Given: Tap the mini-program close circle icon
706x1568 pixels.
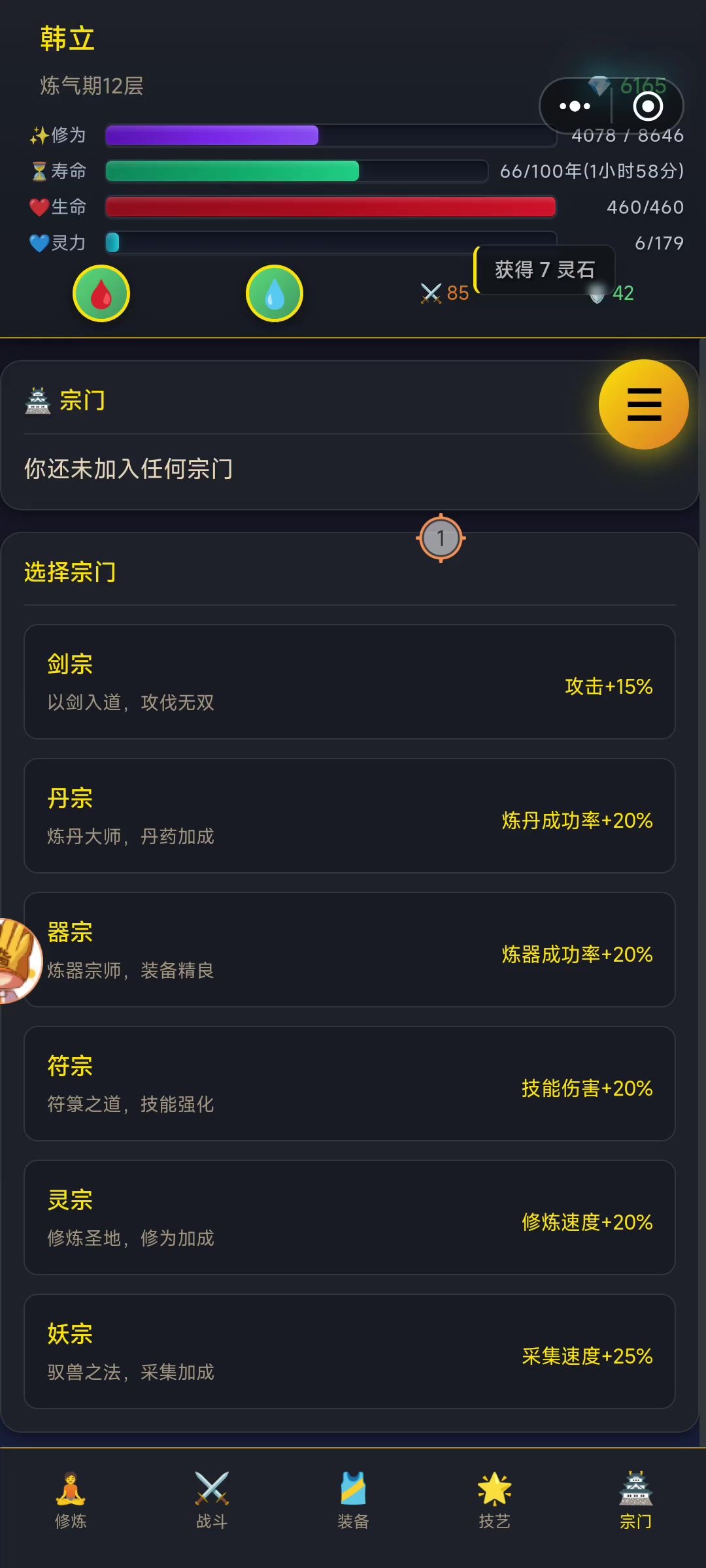Looking at the screenshot, I should [x=648, y=106].
